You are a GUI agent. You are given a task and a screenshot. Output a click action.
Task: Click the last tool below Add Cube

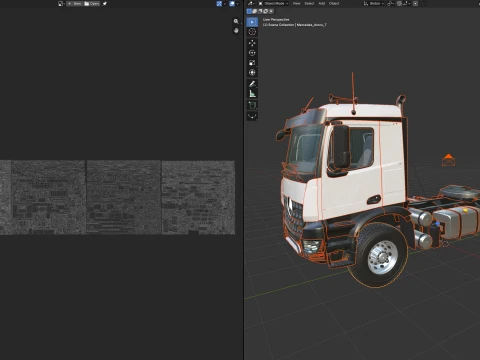[x=252, y=116]
